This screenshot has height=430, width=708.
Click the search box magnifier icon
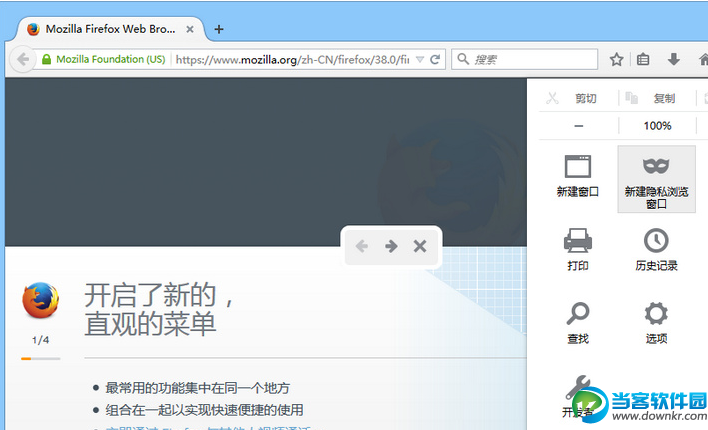(x=463, y=59)
